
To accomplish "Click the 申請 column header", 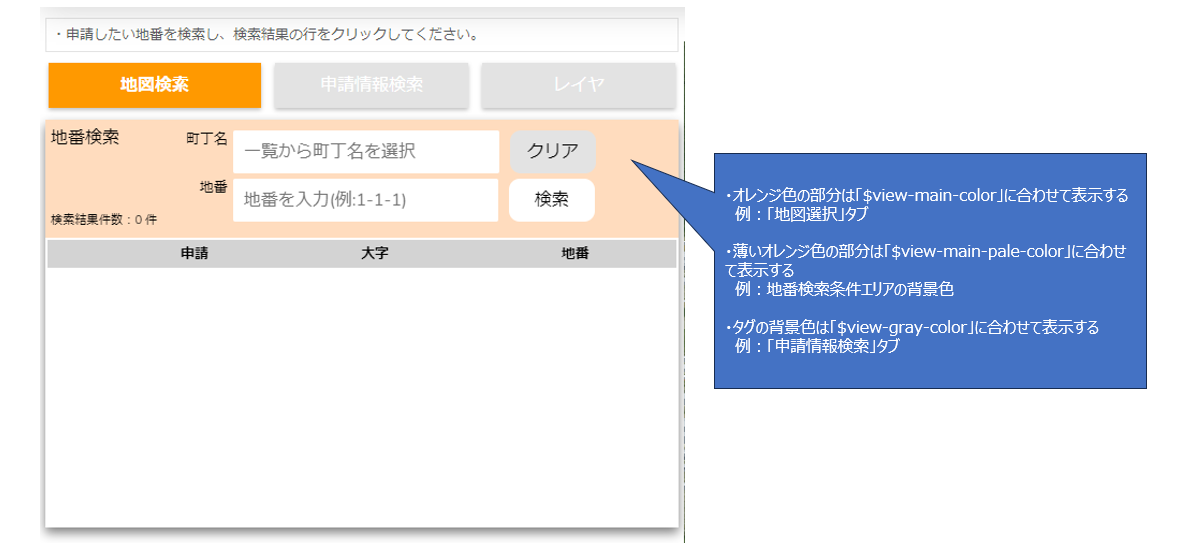I will (194, 254).
